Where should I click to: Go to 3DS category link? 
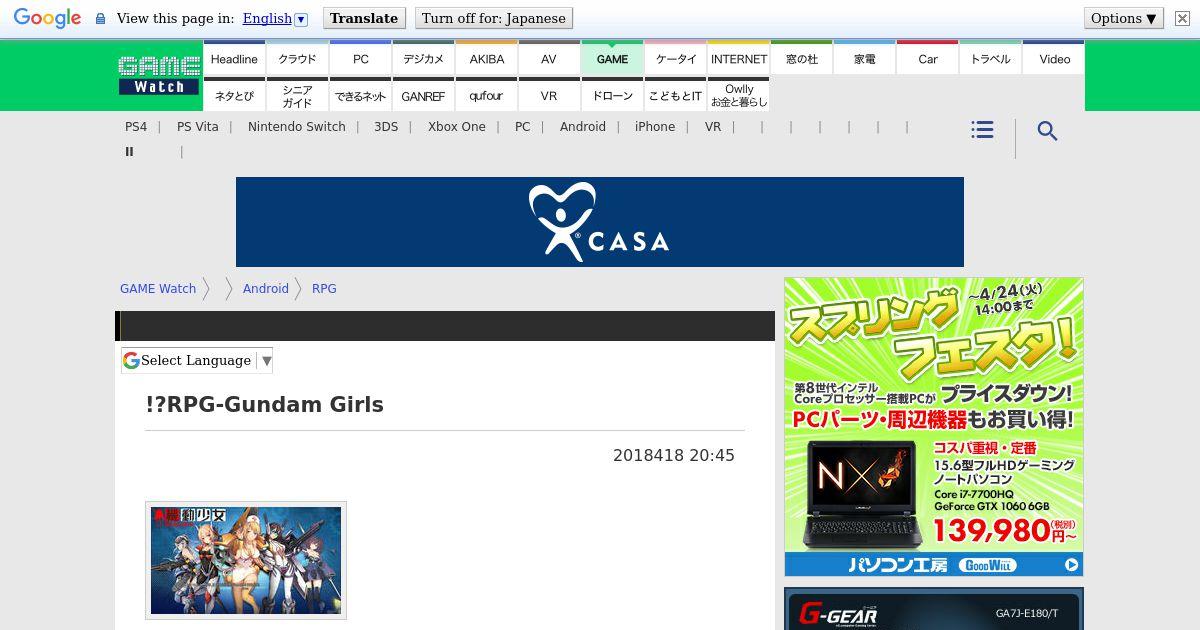point(386,127)
